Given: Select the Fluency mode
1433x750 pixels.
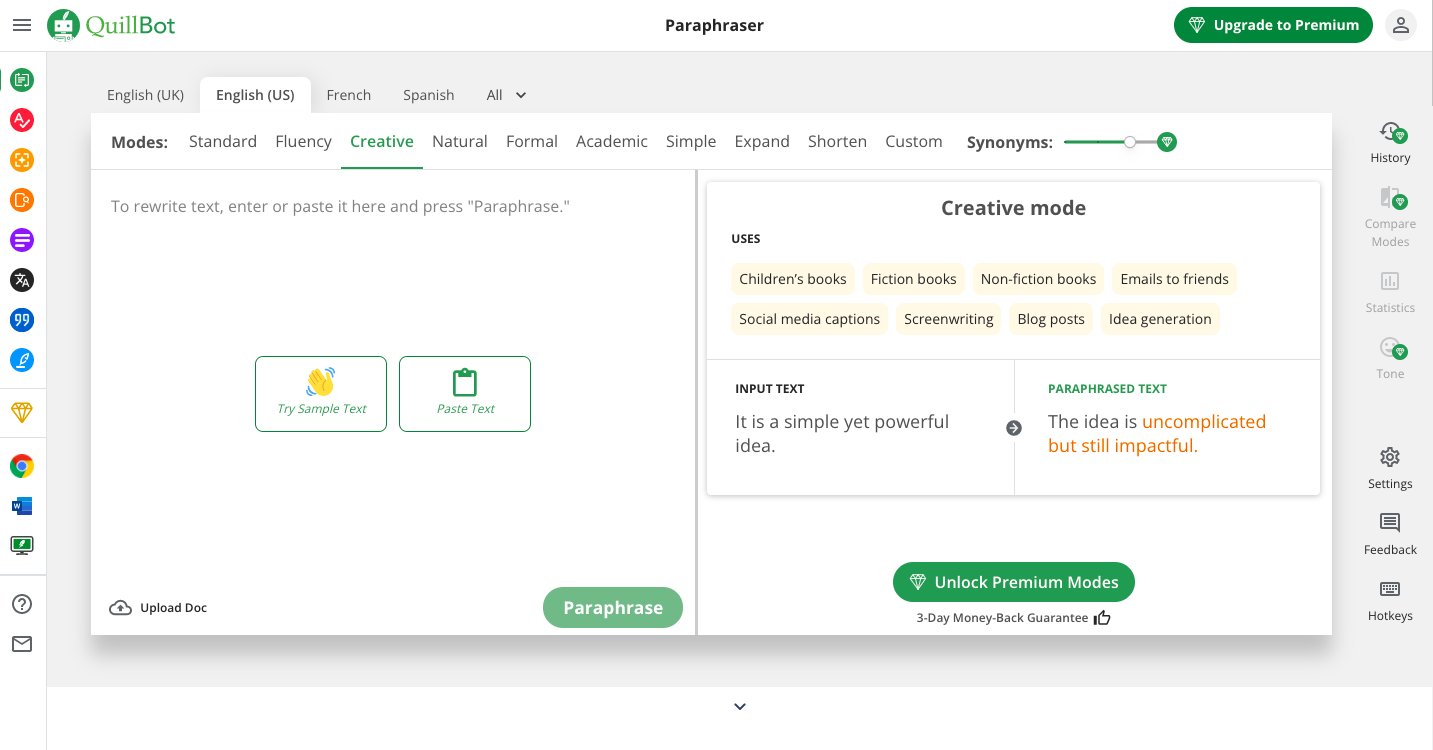Looking at the screenshot, I should coord(303,142).
